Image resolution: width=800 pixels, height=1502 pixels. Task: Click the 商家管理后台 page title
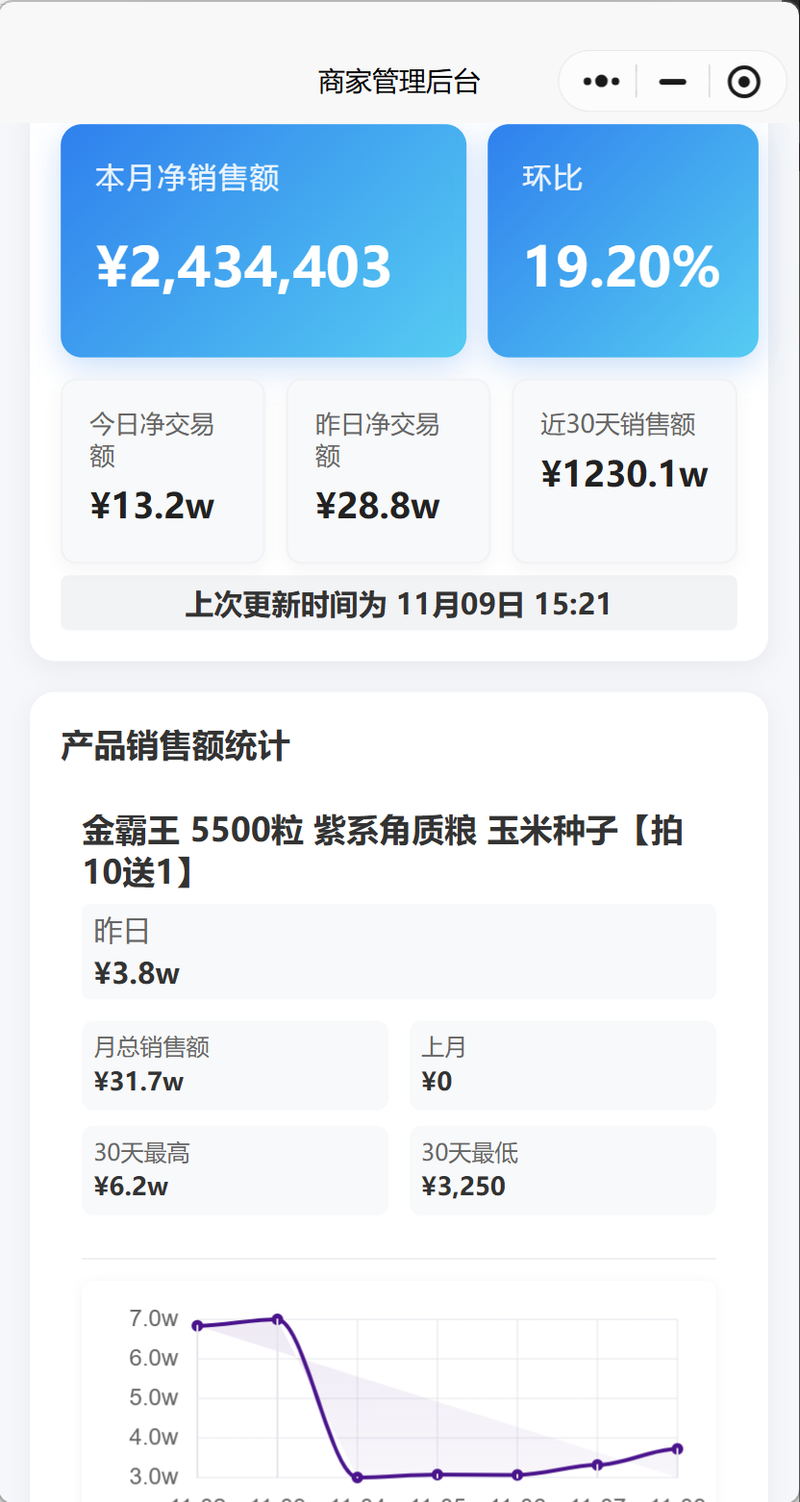click(x=399, y=82)
